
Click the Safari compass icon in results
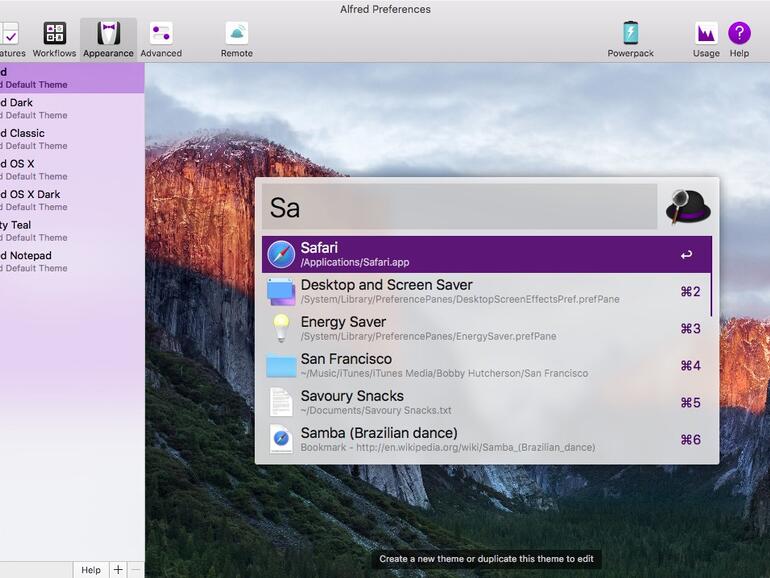pyautogui.click(x=281, y=254)
